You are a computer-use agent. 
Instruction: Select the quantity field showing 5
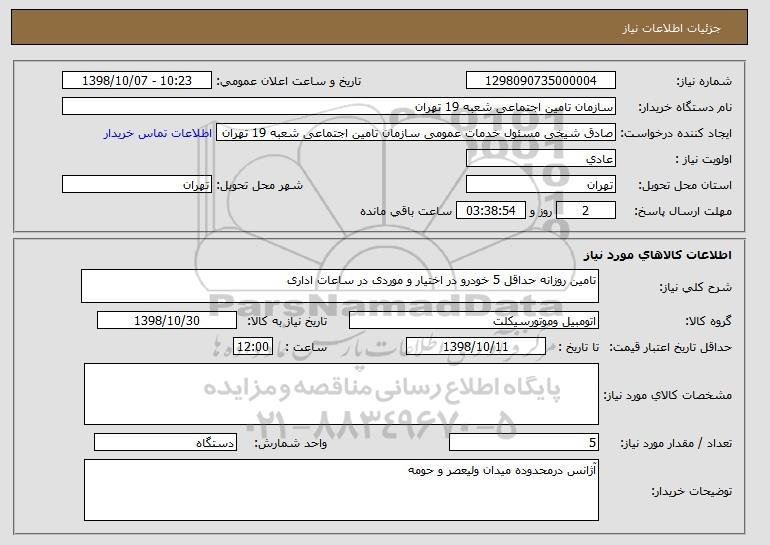point(524,442)
